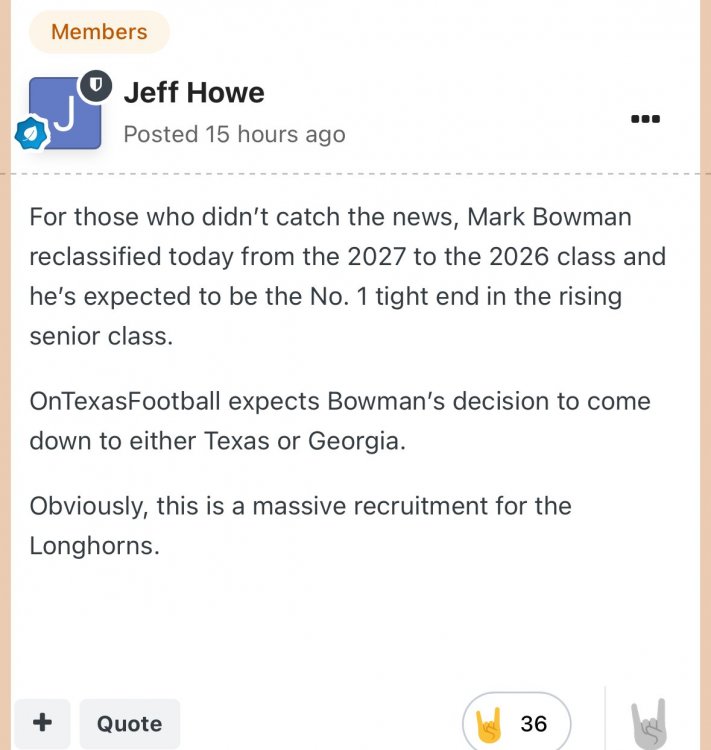
Task: Open Jeff Howe's "J" avatar thumbnail
Action: point(65,113)
